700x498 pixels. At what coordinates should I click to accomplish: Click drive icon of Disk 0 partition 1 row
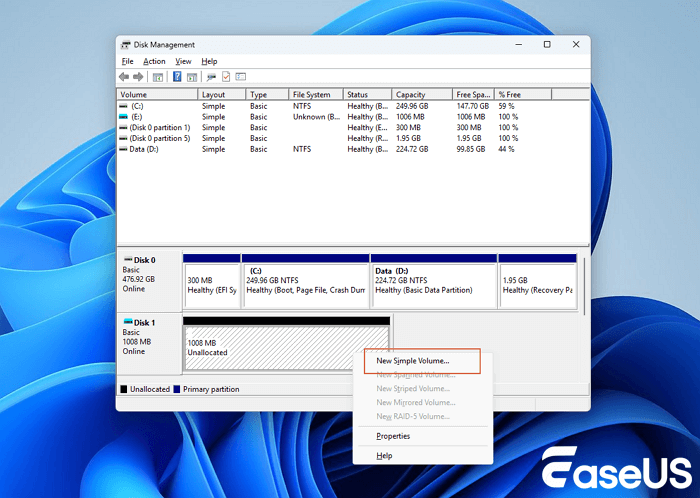tap(124, 128)
